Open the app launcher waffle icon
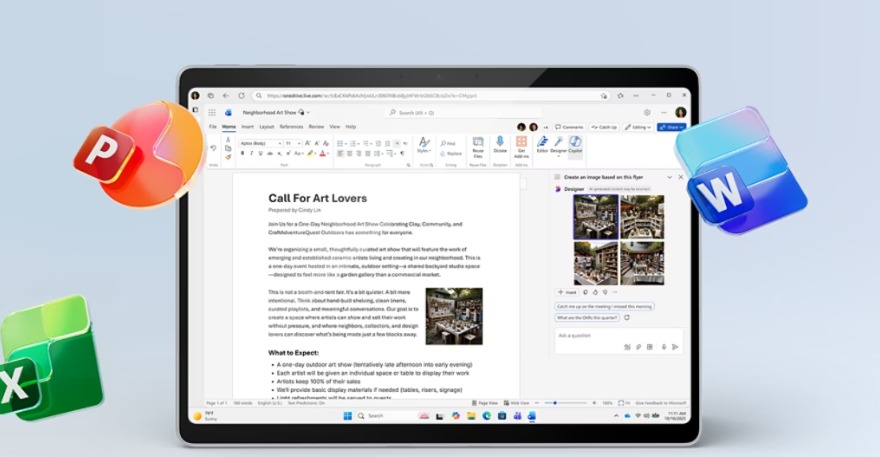The image size is (880, 457). point(212,112)
